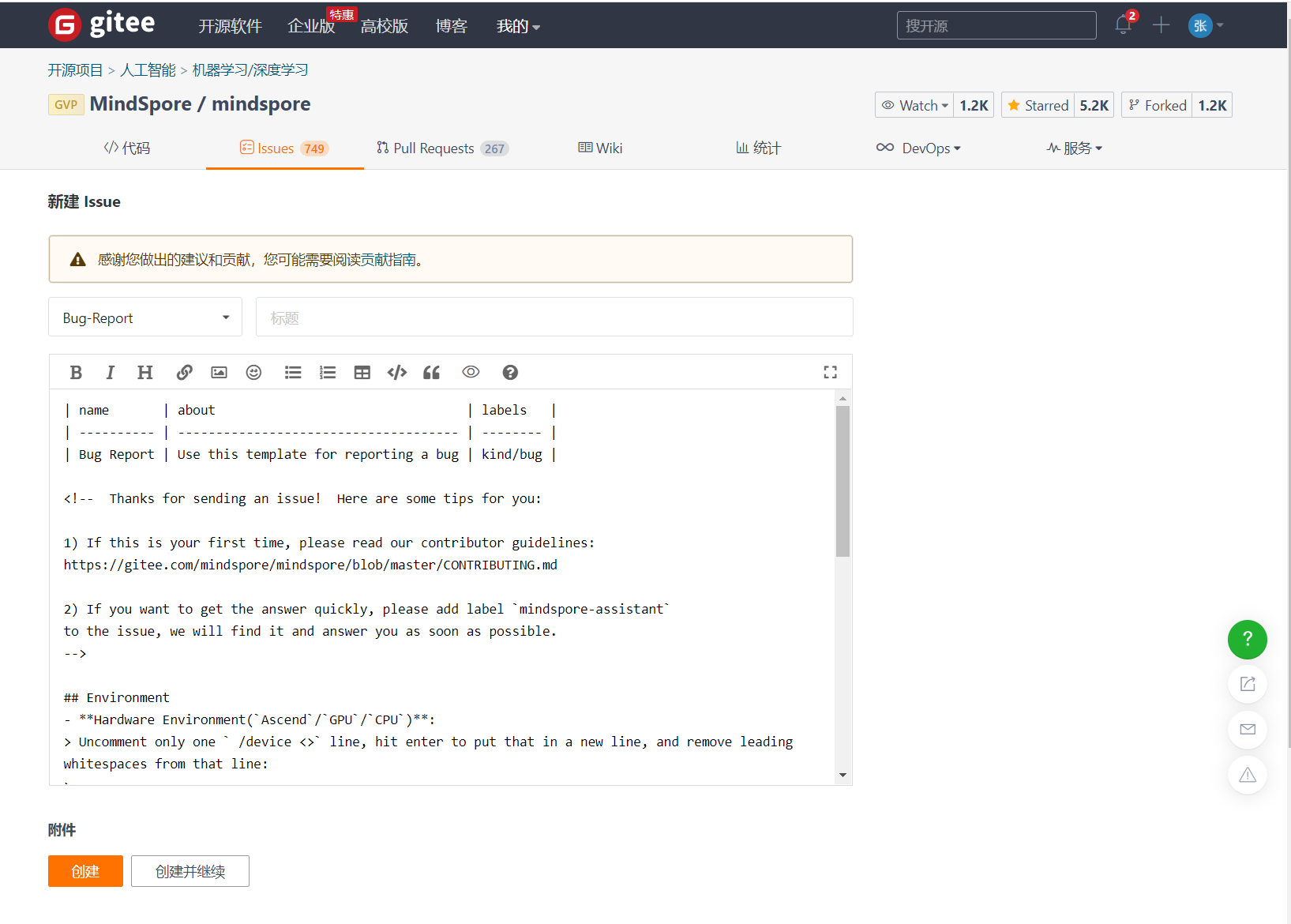Insert an image in the editor
The width and height of the screenshot is (1291, 924).
pyautogui.click(x=219, y=372)
